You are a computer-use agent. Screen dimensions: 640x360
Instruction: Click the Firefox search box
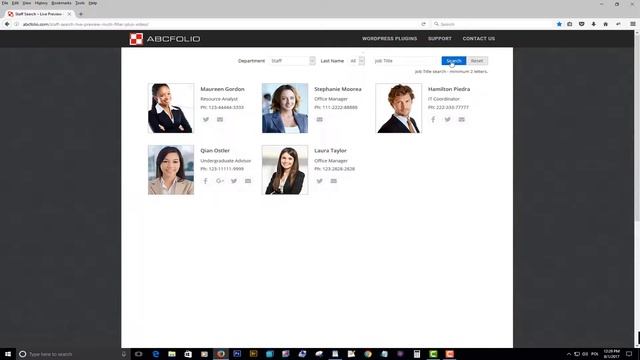(x=492, y=24)
